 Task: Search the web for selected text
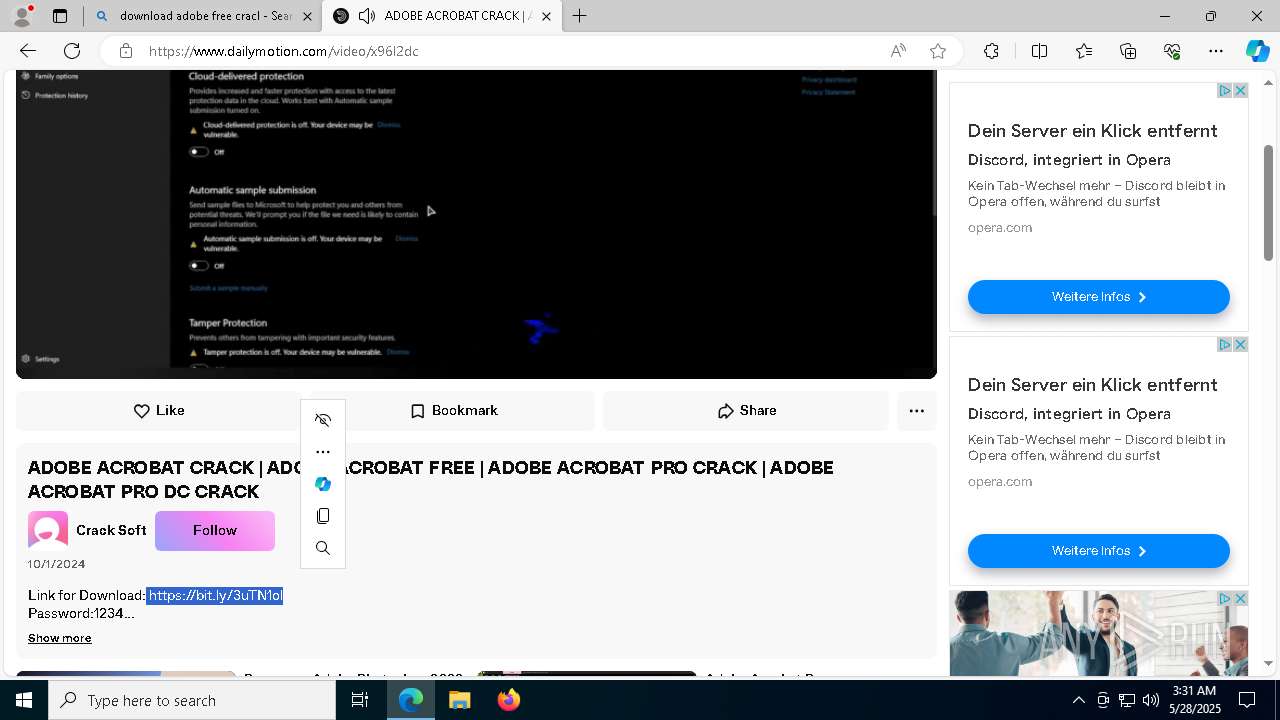[323, 548]
